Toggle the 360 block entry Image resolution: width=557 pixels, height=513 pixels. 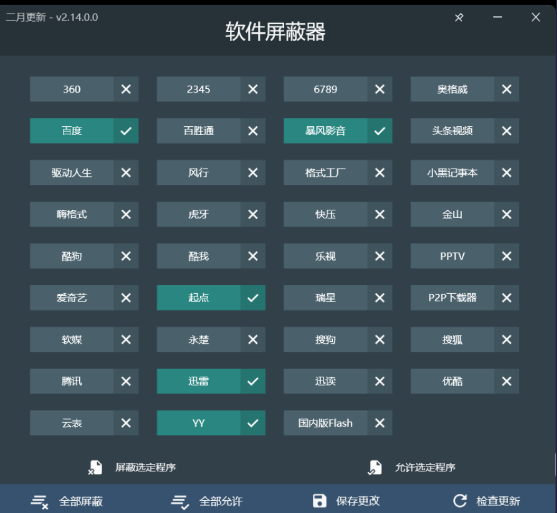(x=84, y=89)
